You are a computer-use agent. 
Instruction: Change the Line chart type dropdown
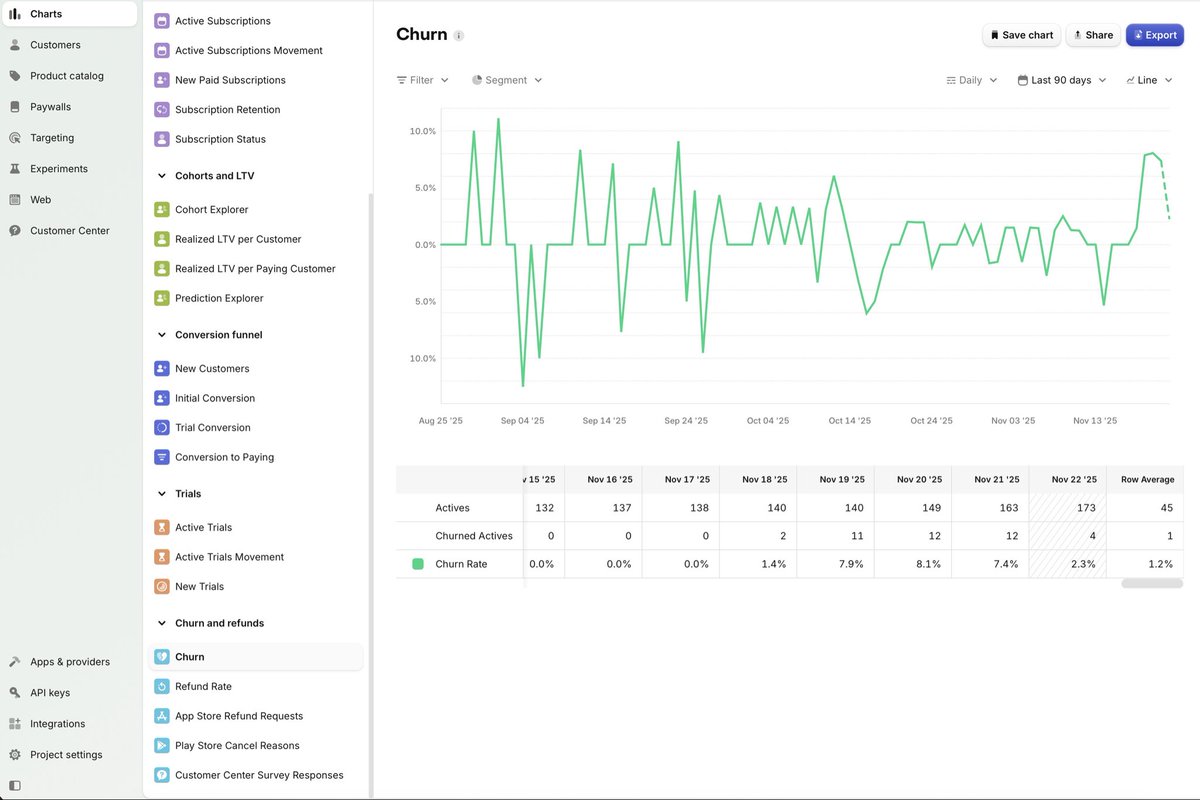click(x=1149, y=80)
